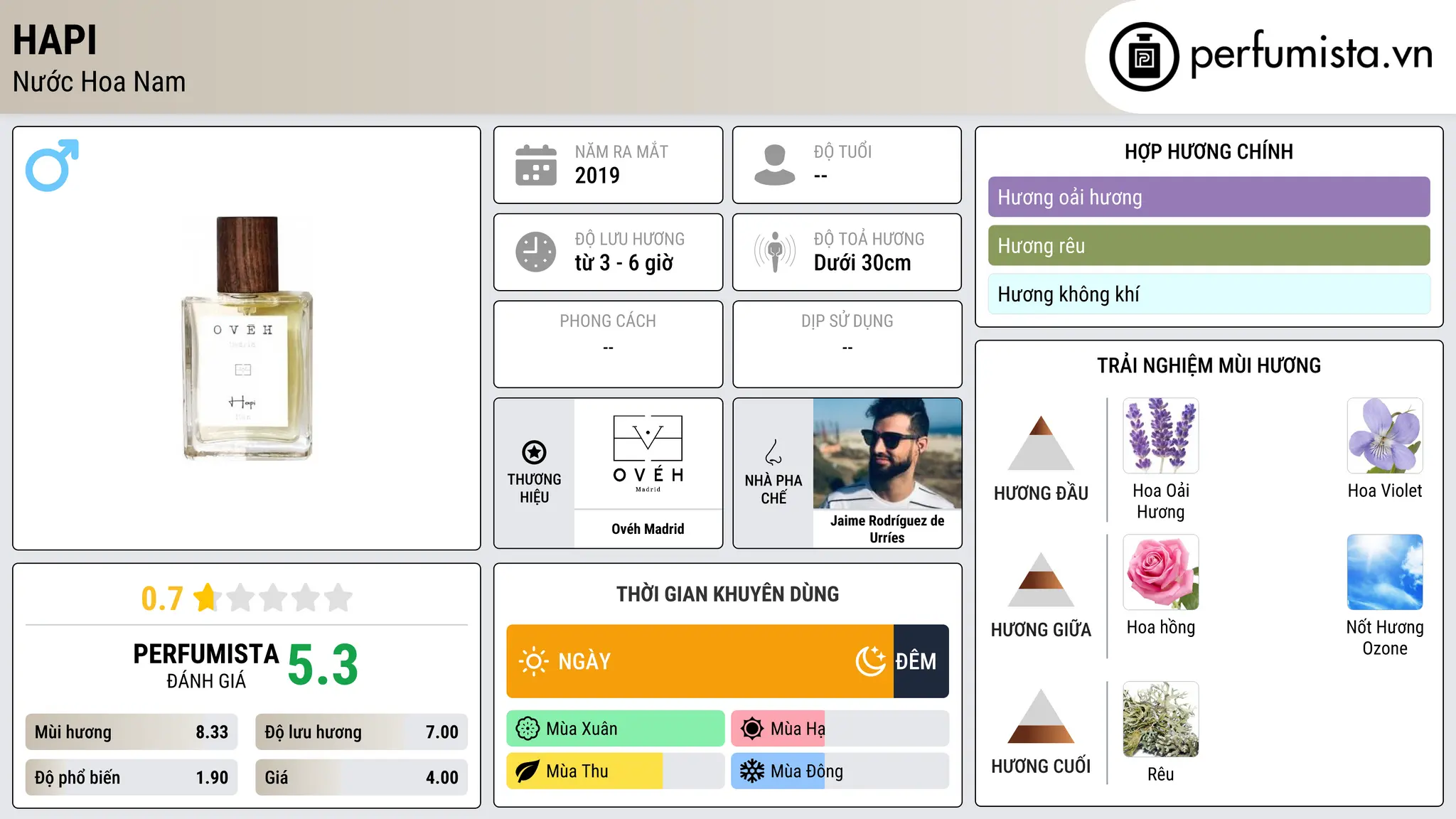
Task: Click the từ 3 - 6 giờ longevity value
Action: 624,263
